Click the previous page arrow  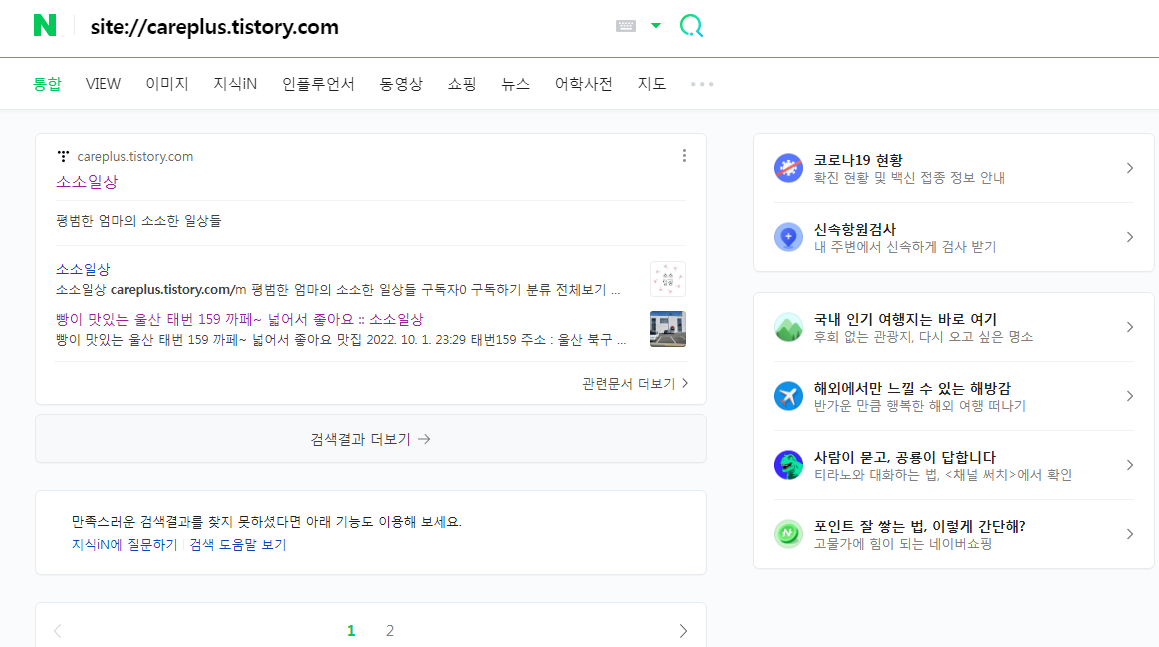coord(58,631)
